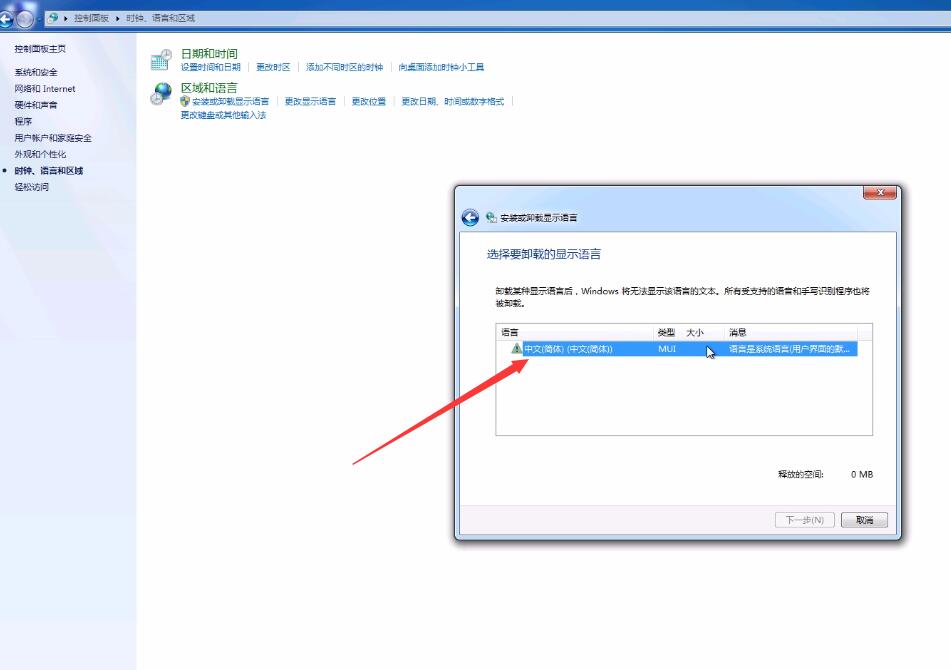Click 更改显示语言 link

(x=310, y=101)
